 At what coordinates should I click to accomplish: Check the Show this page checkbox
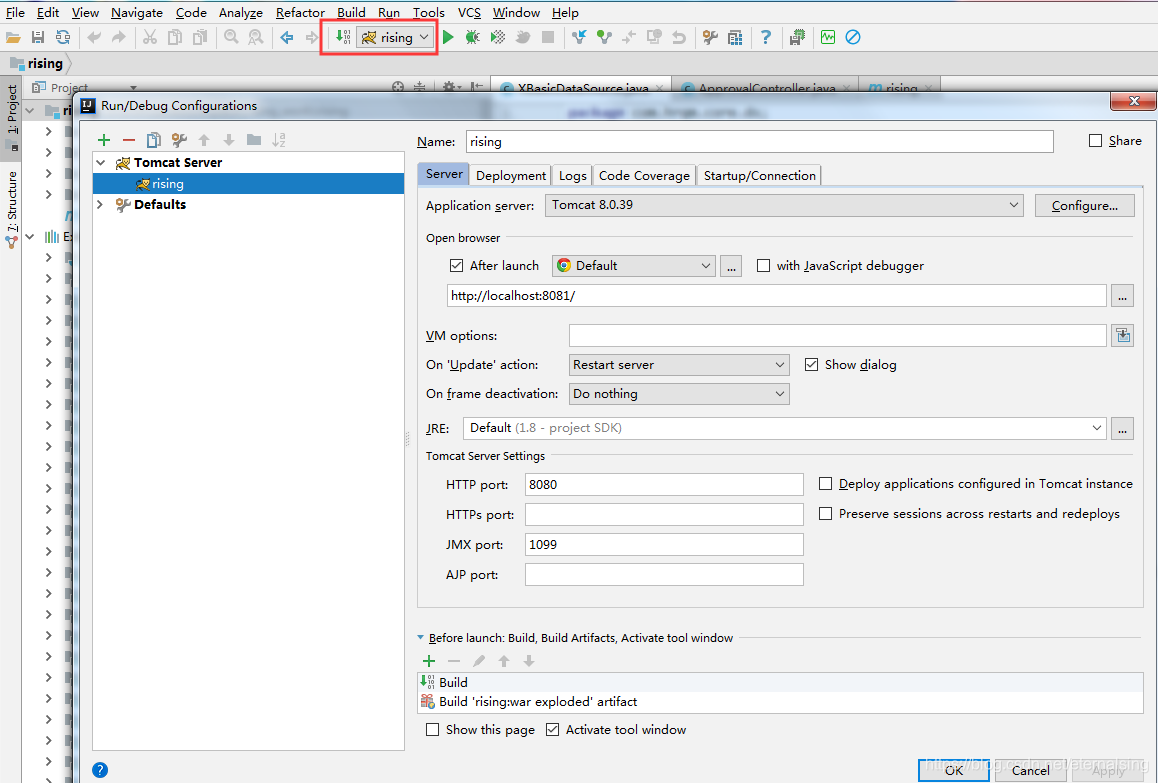coord(433,730)
